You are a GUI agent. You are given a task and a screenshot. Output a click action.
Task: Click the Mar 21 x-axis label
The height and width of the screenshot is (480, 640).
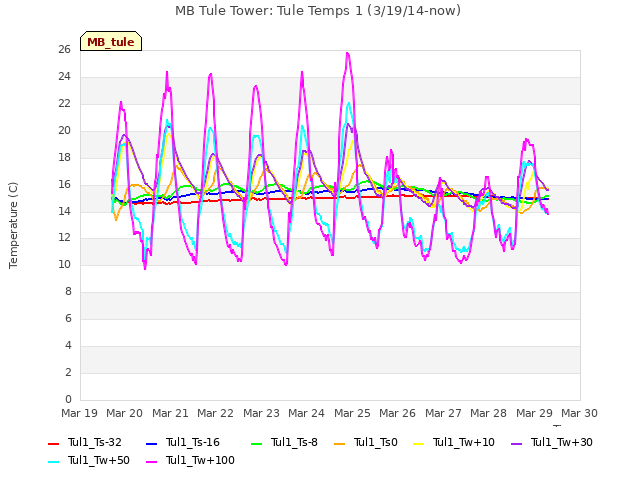pos(171,413)
